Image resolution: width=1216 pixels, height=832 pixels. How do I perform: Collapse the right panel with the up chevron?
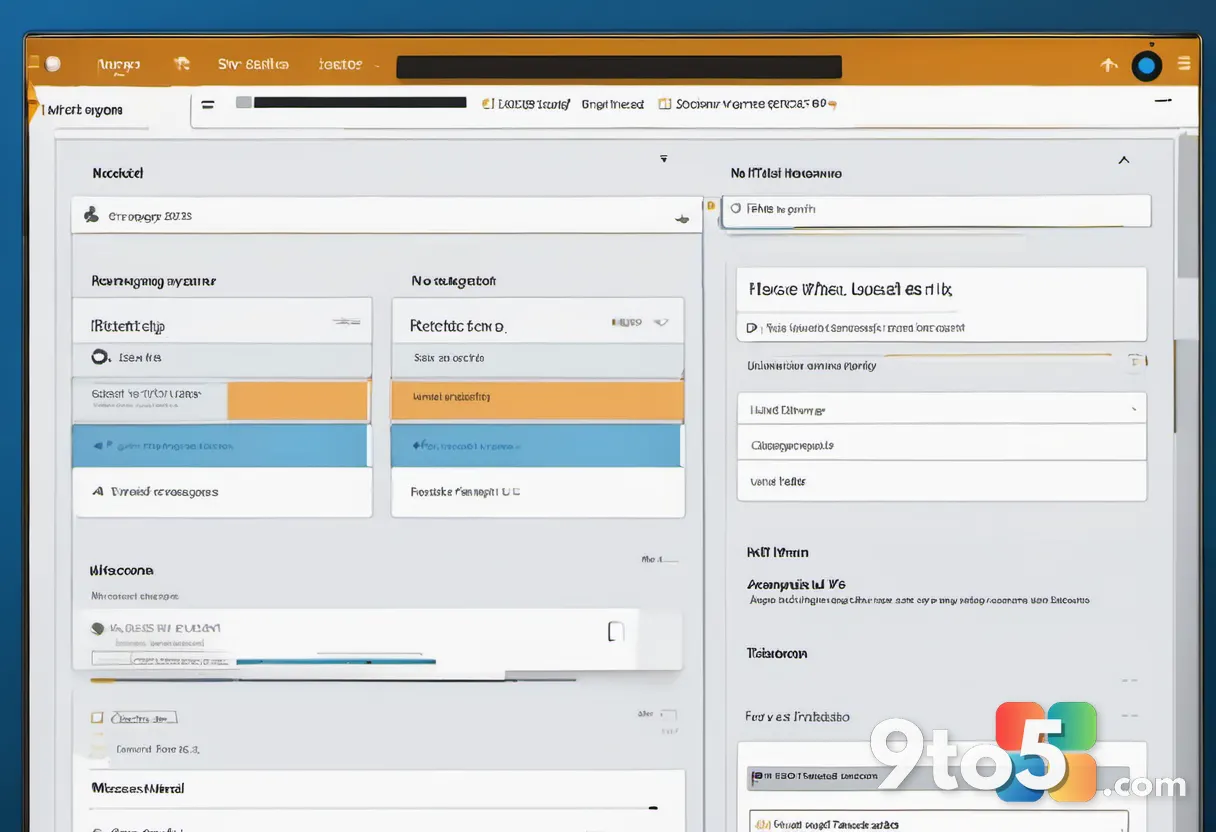coord(1123,160)
